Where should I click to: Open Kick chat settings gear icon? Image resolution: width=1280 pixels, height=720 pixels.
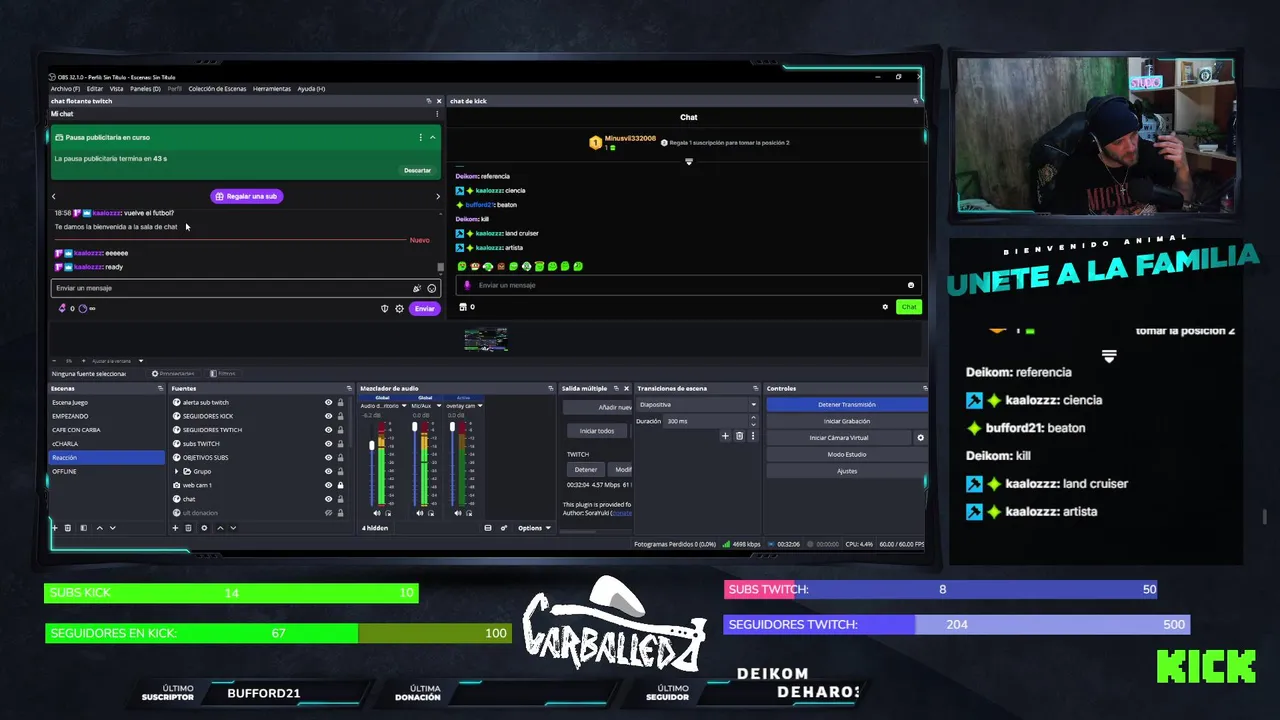[x=885, y=307]
